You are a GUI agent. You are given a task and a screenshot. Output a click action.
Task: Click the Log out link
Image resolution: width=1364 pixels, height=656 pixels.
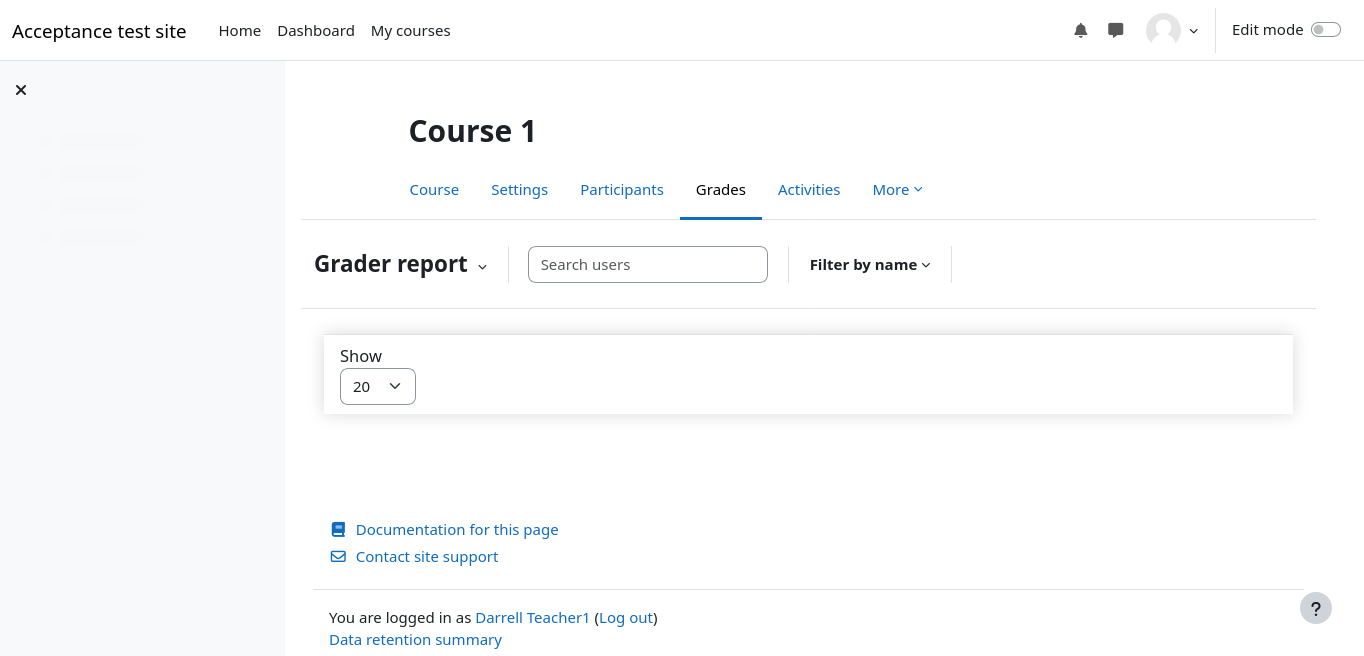tap(626, 618)
